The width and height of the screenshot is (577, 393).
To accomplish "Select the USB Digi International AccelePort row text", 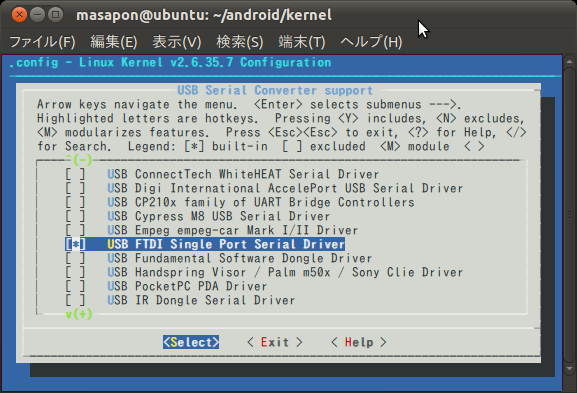I will tap(285, 188).
